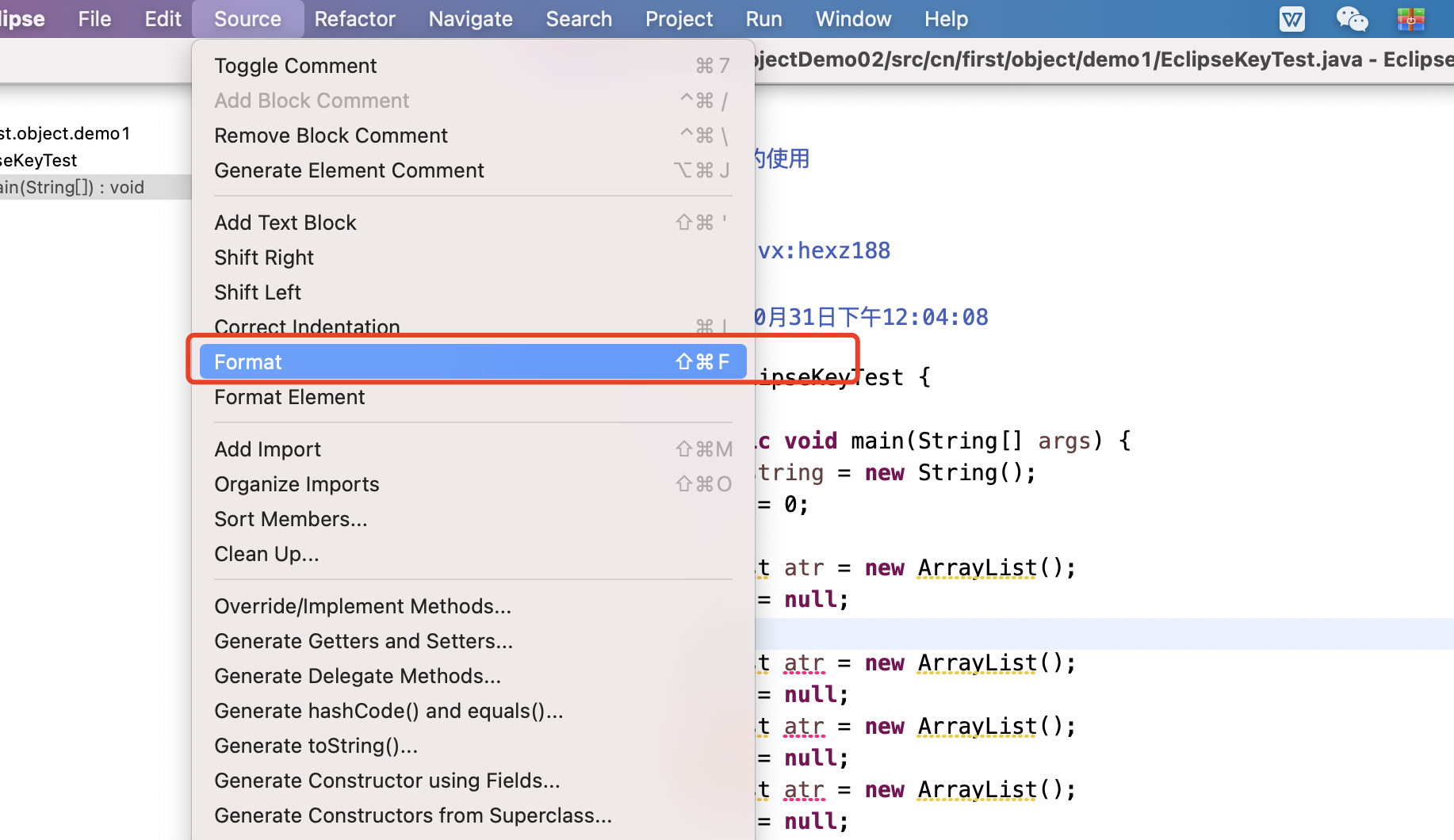Choose Toggle Comment menu entry
1454x840 pixels.
pos(296,66)
